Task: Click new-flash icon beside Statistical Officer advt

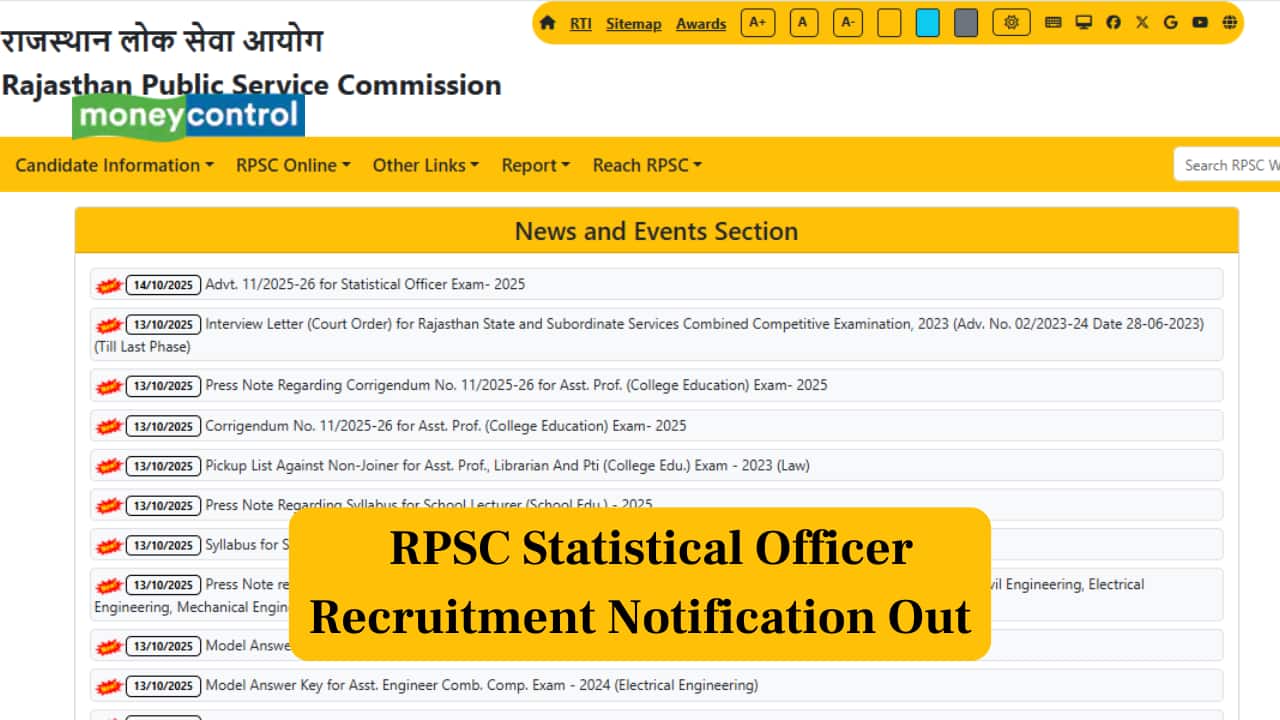Action: (x=108, y=285)
